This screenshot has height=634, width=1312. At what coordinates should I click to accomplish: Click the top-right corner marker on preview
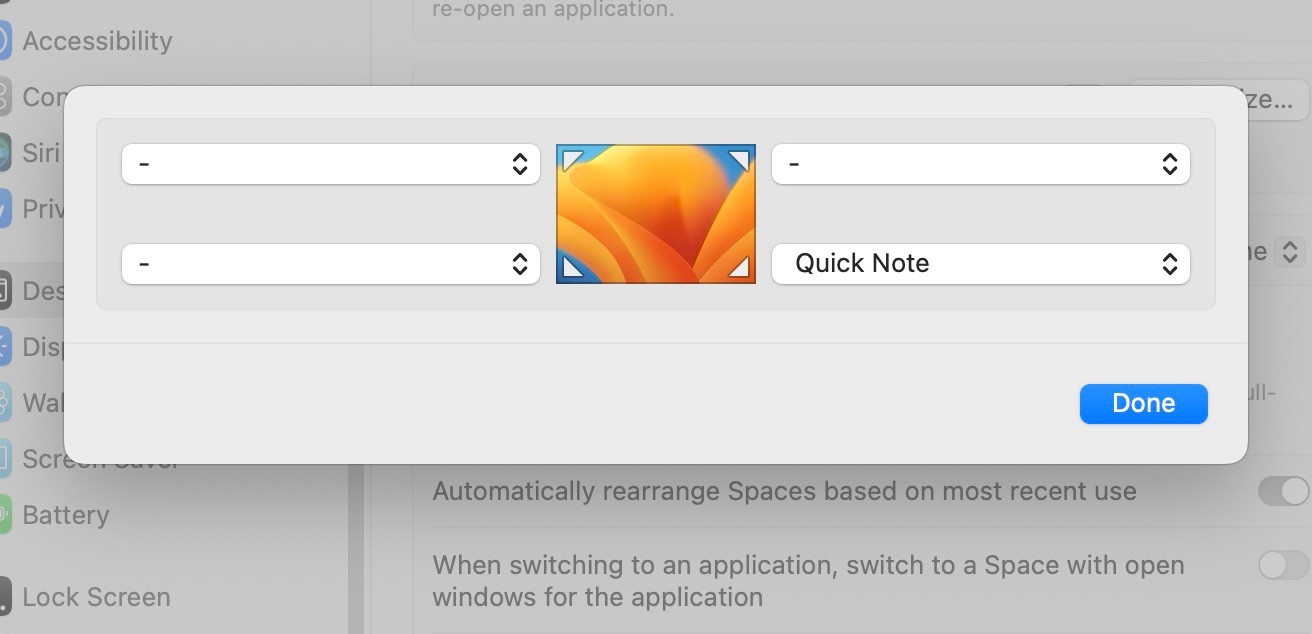(739, 159)
